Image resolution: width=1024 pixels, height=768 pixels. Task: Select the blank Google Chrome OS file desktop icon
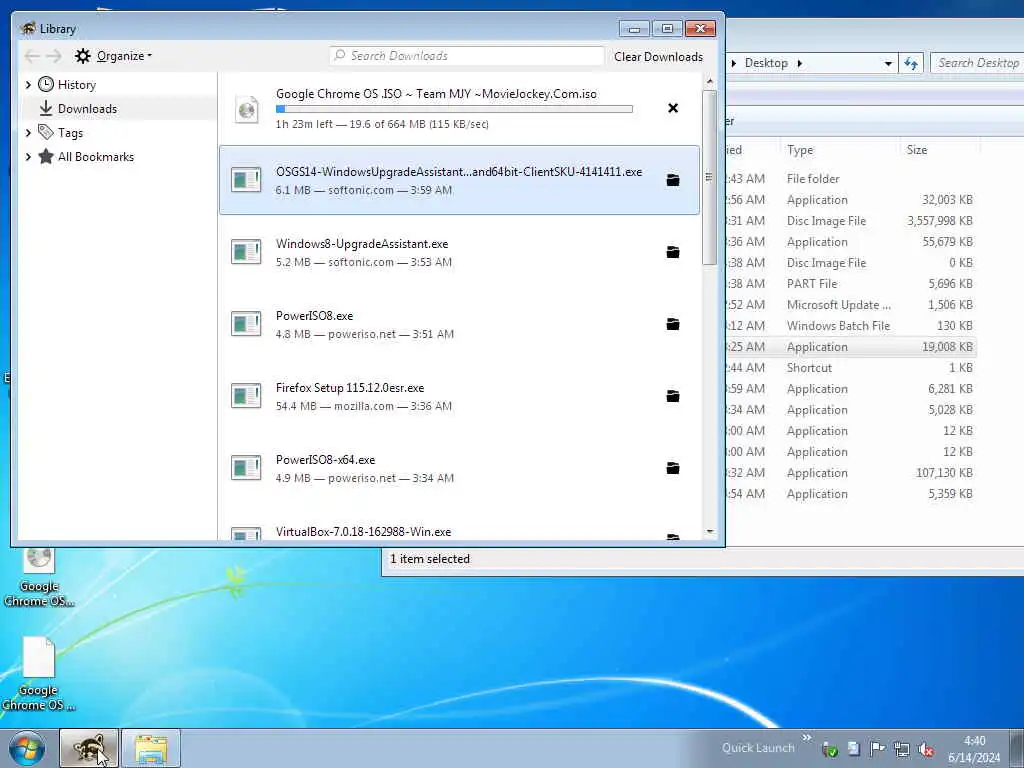click(39, 674)
